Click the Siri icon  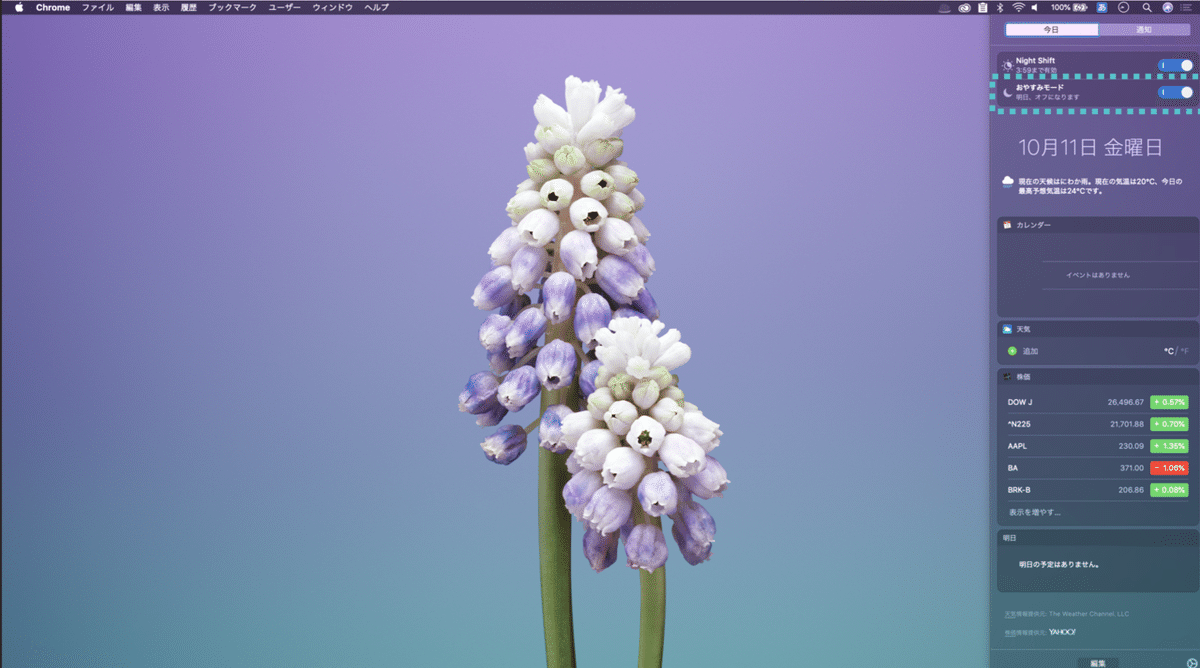[x=1168, y=7]
